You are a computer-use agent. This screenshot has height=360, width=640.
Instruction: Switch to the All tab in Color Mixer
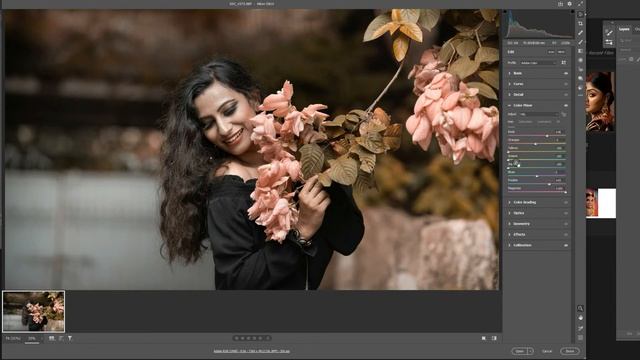point(558,122)
